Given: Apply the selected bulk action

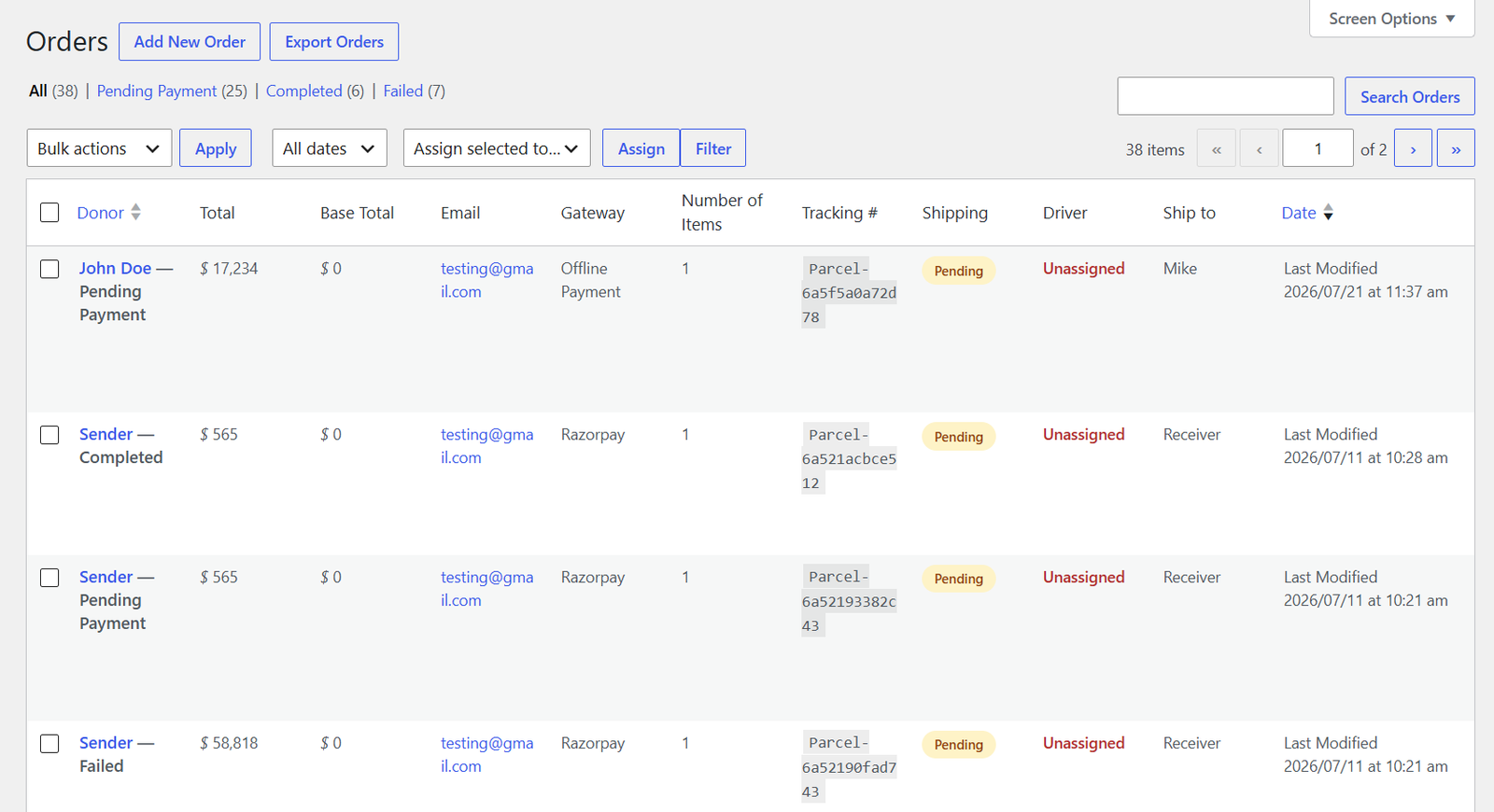Looking at the screenshot, I should point(216,148).
